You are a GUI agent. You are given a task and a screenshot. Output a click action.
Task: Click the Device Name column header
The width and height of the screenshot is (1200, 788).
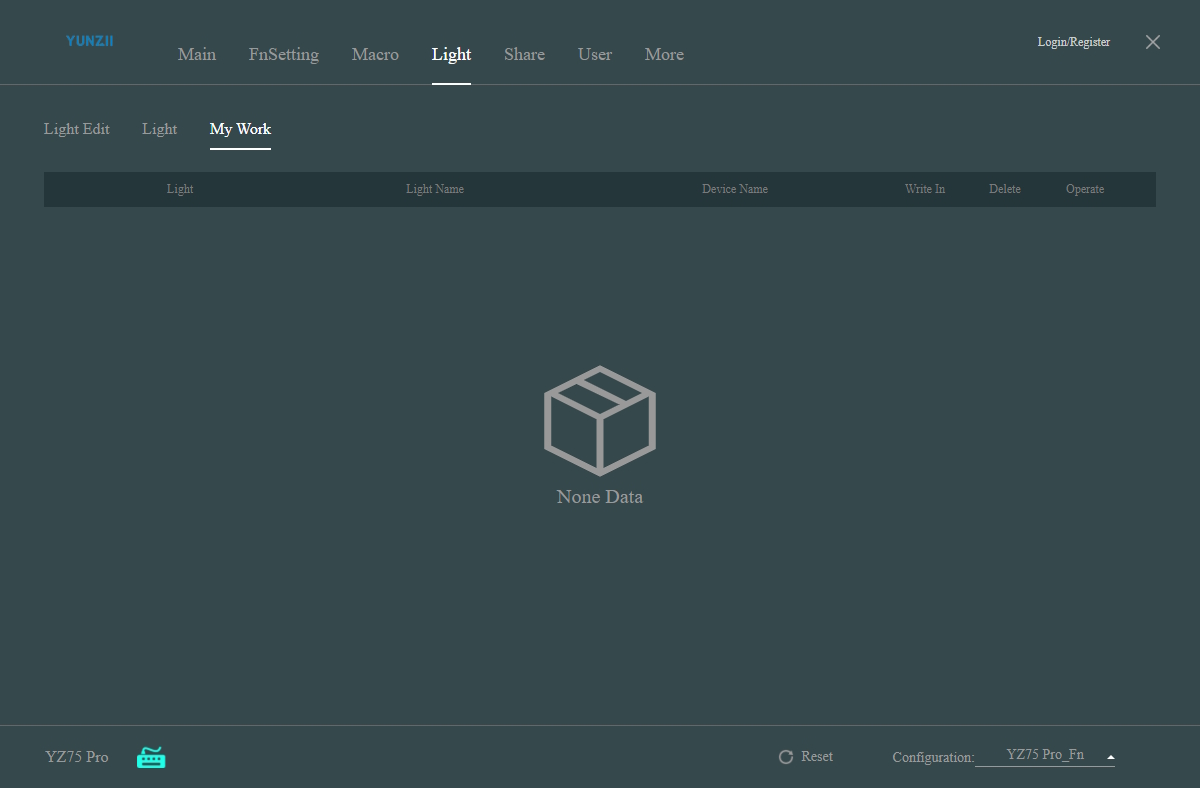(x=735, y=189)
